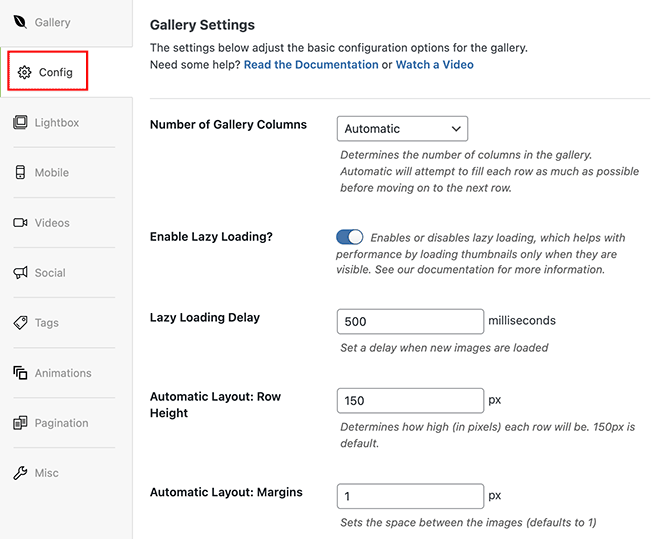Disable the Enable Lazy Loading toggle
This screenshot has height=539, width=662.
(350, 238)
